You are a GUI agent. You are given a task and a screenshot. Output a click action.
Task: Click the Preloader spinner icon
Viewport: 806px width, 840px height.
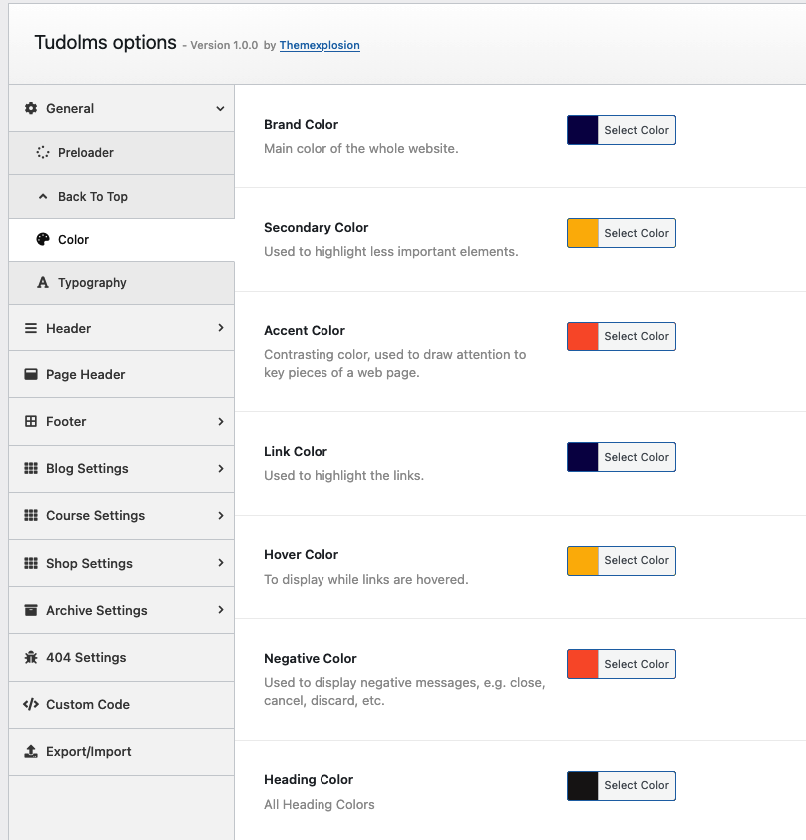click(43, 153)
